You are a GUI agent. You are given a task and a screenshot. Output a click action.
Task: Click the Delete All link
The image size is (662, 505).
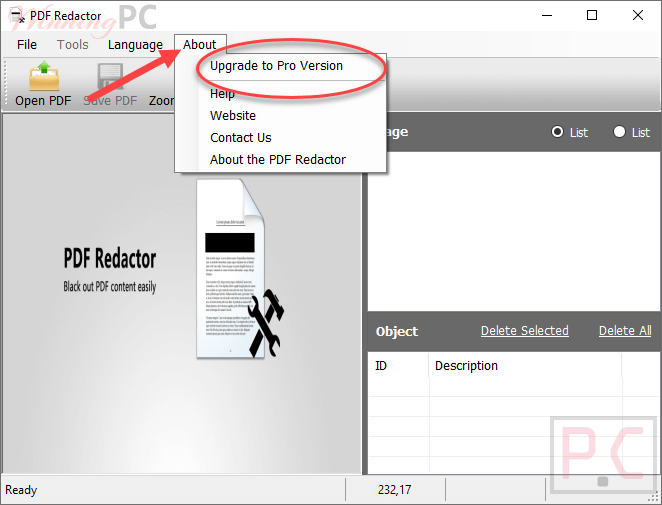click(625, 331)
